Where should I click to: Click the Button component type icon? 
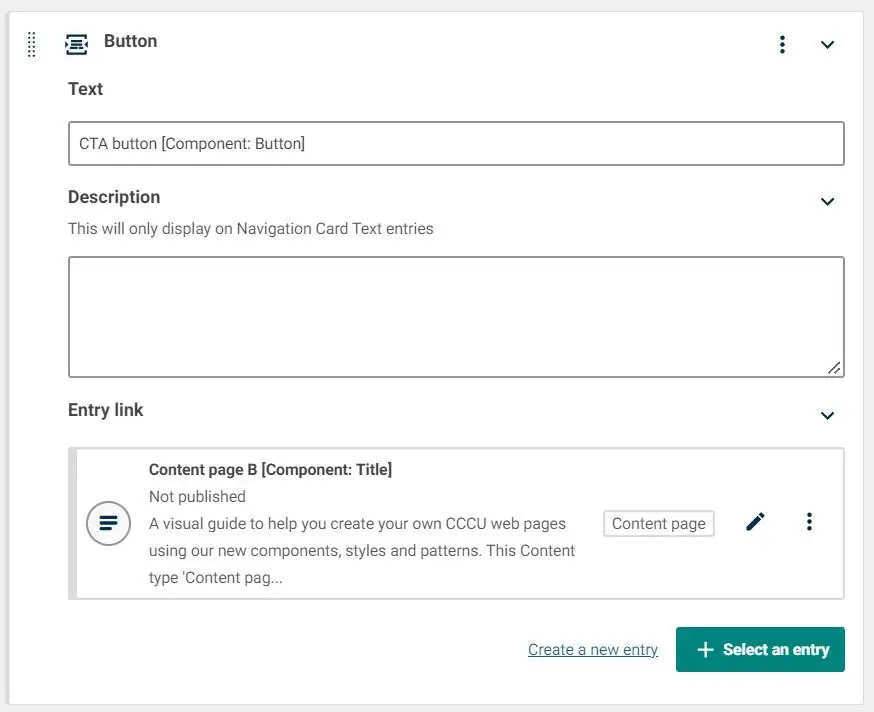[76, 45]
